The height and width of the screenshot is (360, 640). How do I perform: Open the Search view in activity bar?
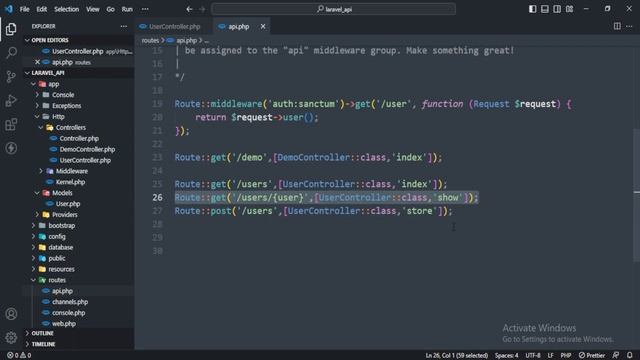click(x=11, y=53)
